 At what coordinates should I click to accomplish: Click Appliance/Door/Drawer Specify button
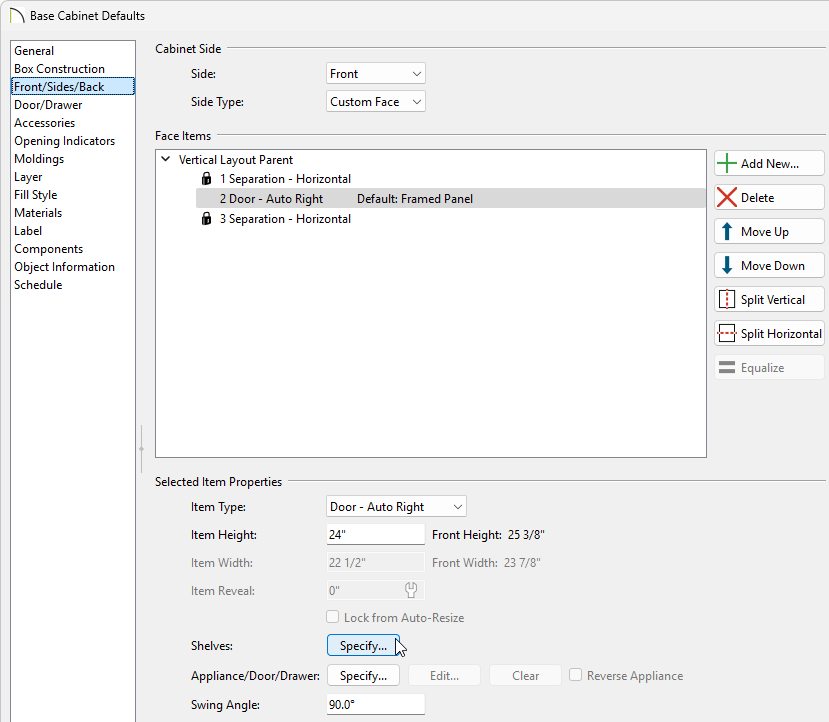[x=363, y=676]
